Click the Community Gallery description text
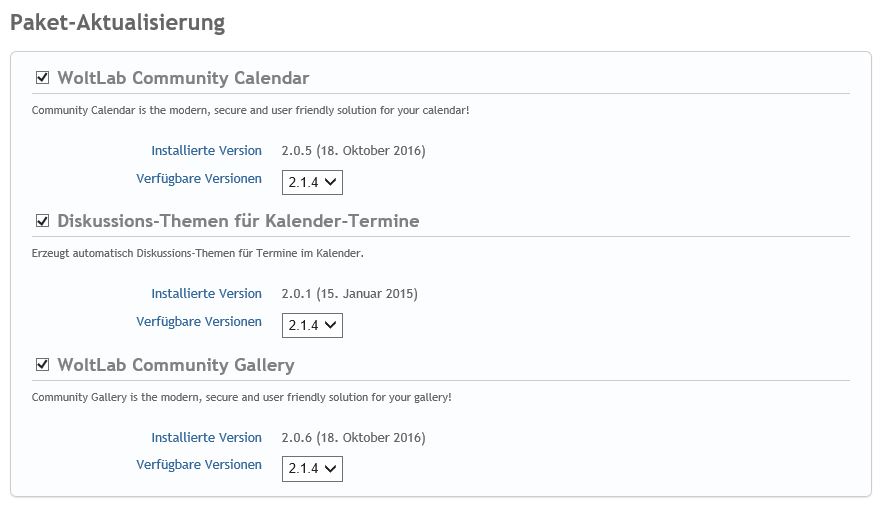Viewport: 881px width, 506px height. tap(241, 397)
